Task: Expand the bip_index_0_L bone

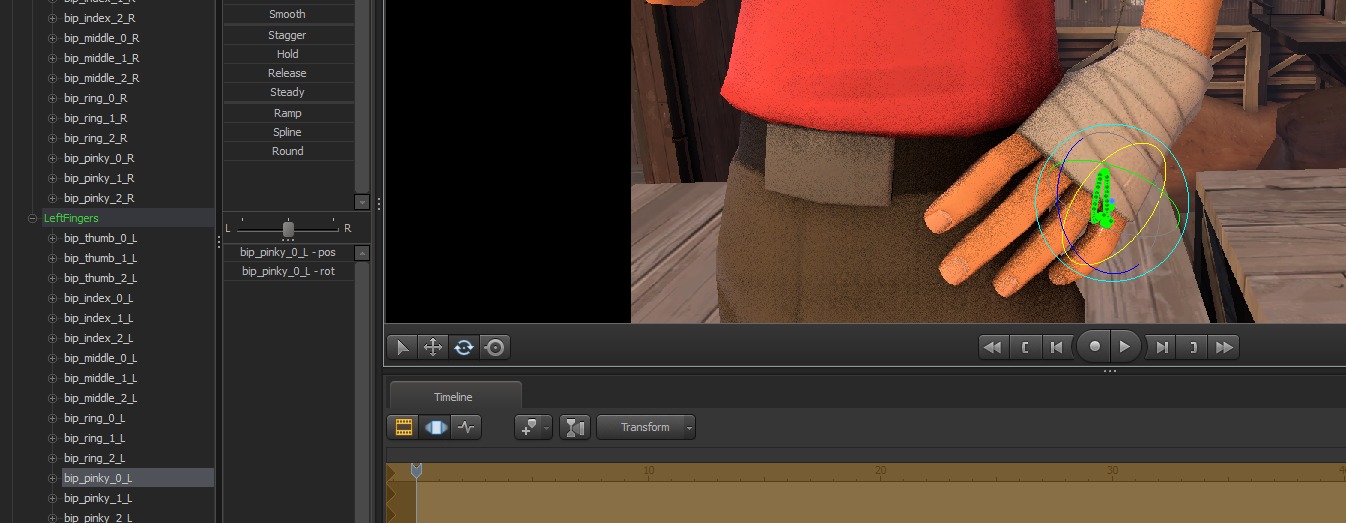Action: 53,298
